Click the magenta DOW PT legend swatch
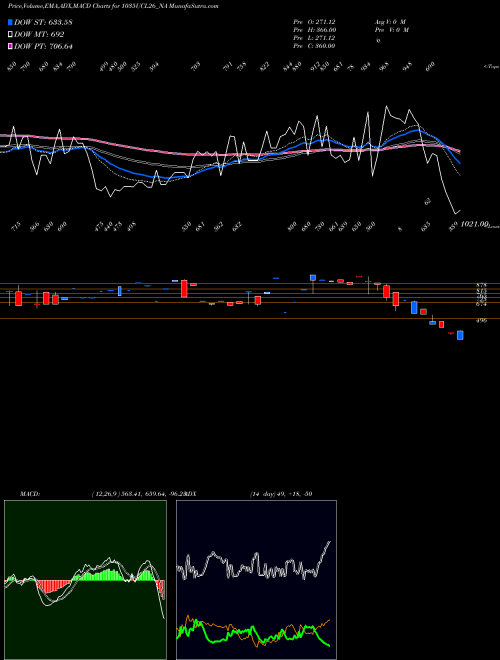 coord(10,46)
